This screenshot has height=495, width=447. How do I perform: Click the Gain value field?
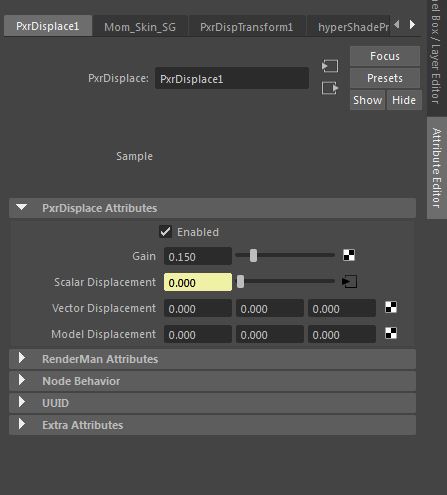click(x=198, y=256)
